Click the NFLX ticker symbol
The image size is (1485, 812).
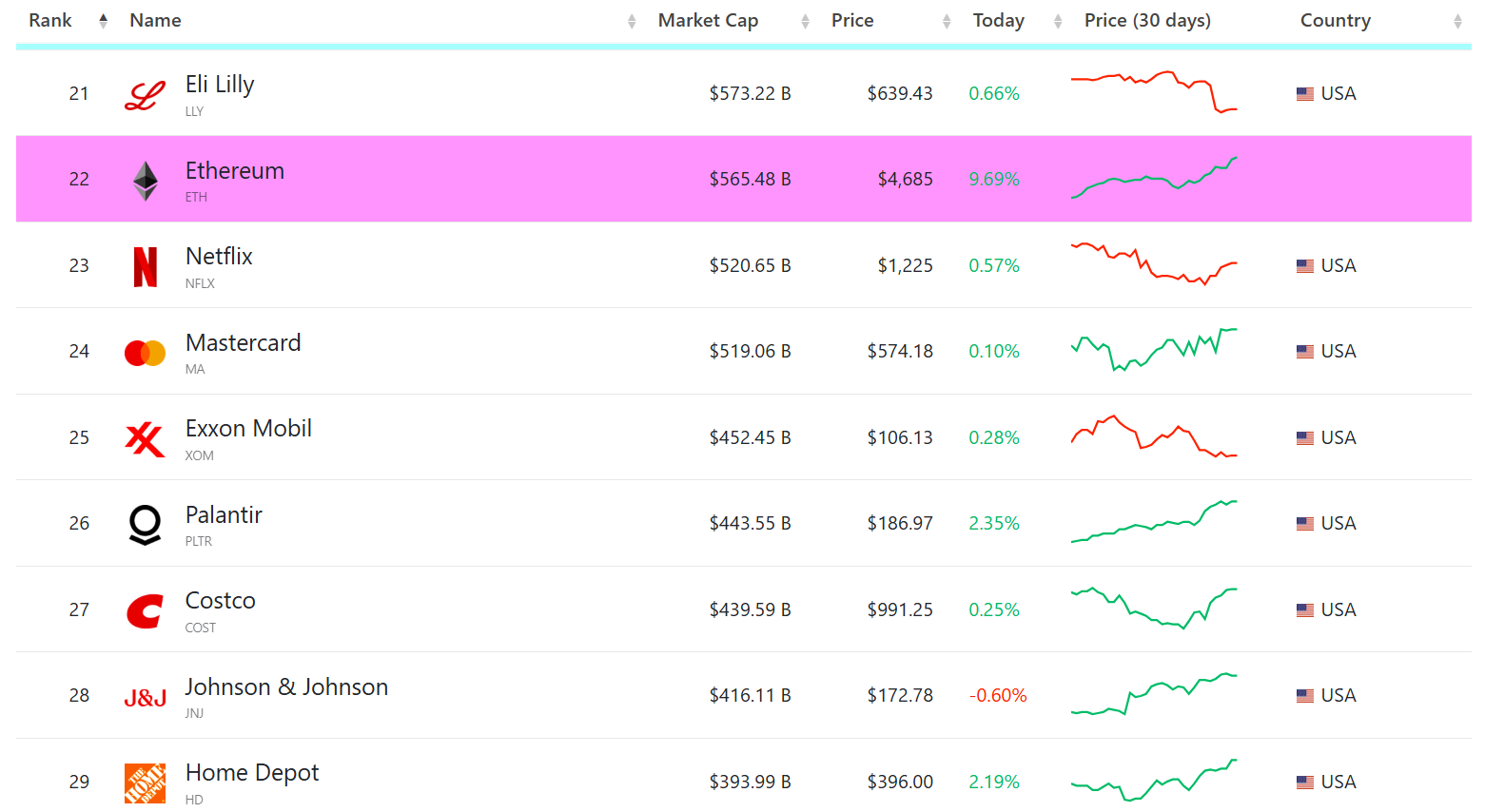point(200,283)
